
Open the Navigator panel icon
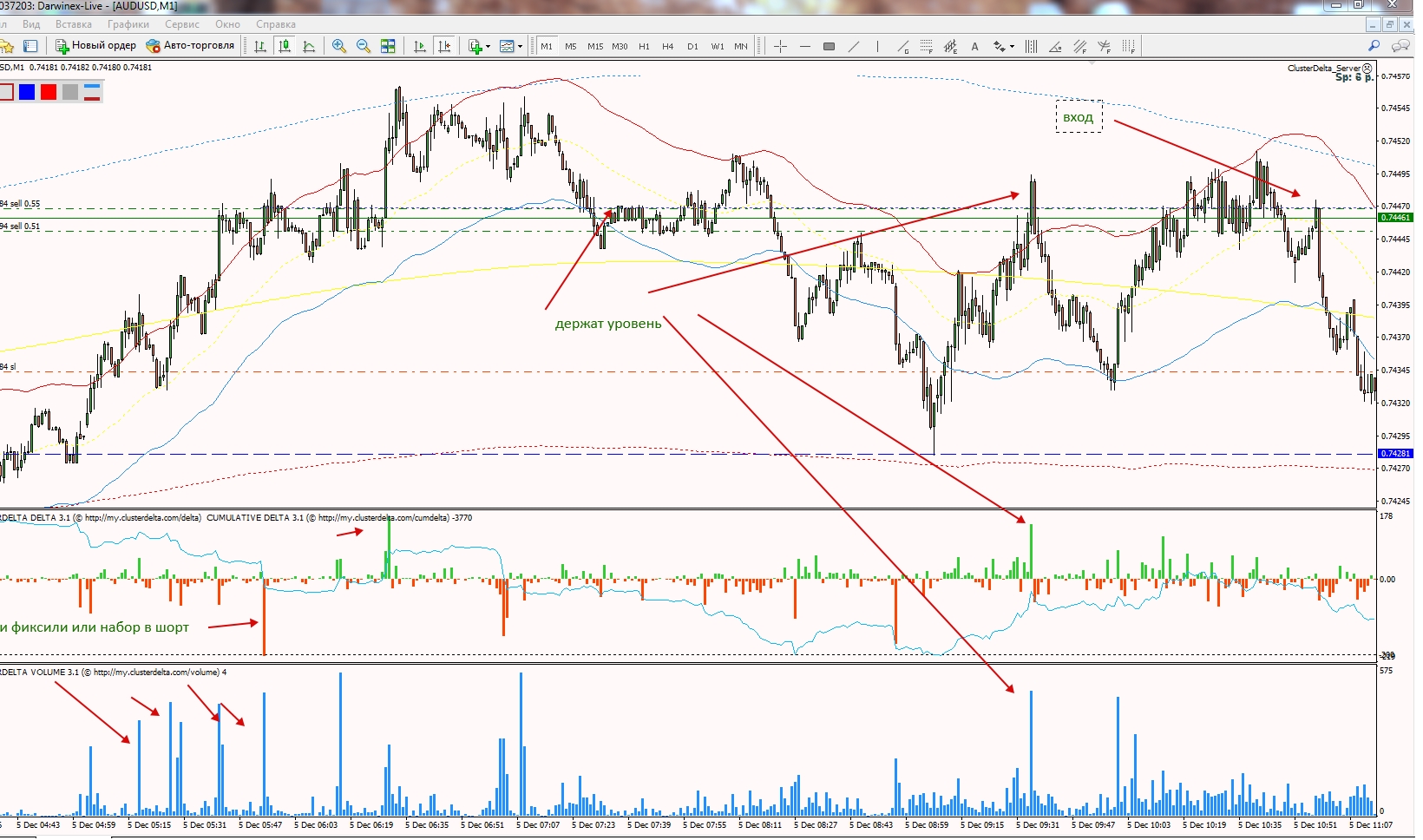[x=31, y=46]
